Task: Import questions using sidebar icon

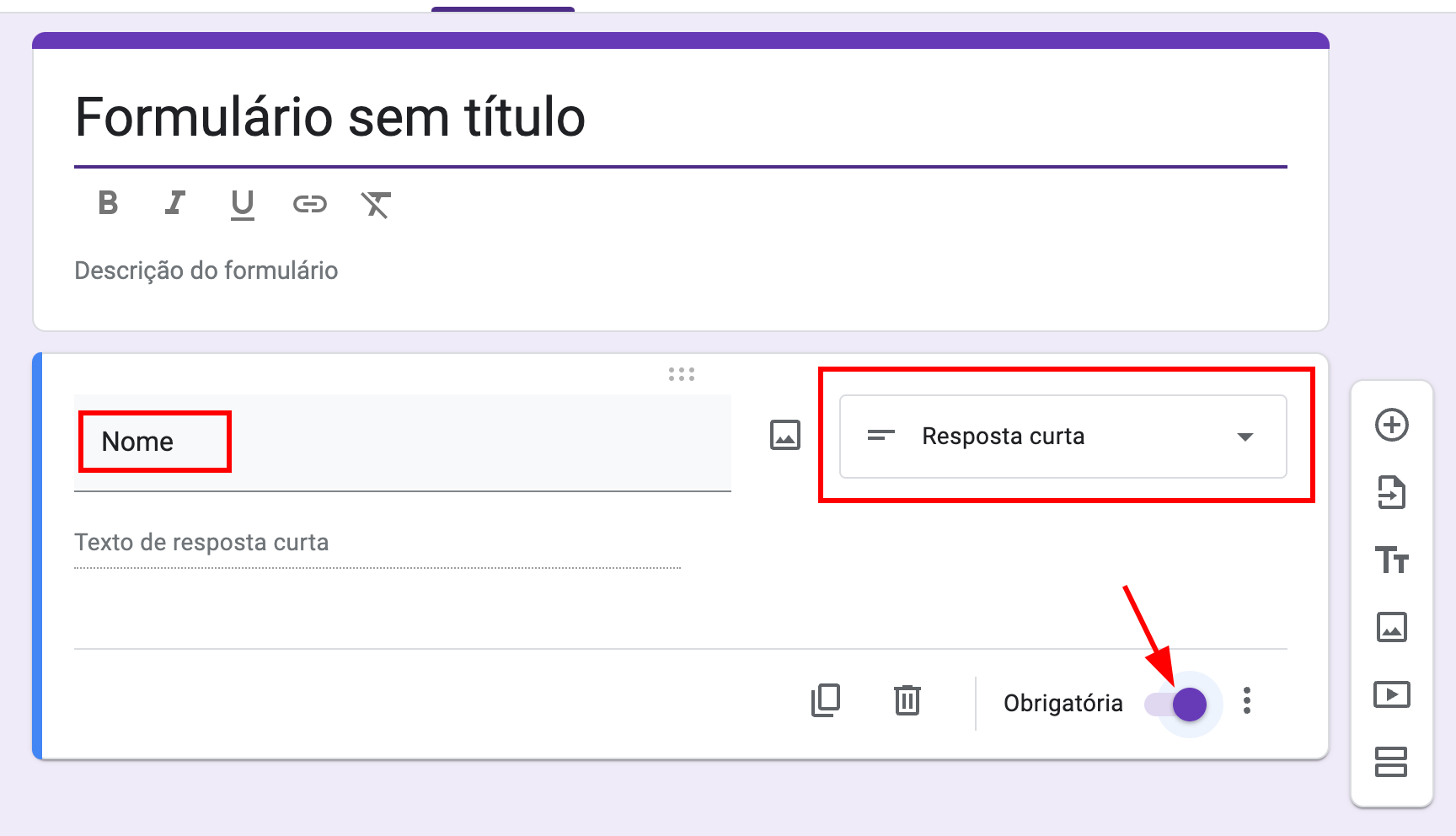Action: 1391,492
